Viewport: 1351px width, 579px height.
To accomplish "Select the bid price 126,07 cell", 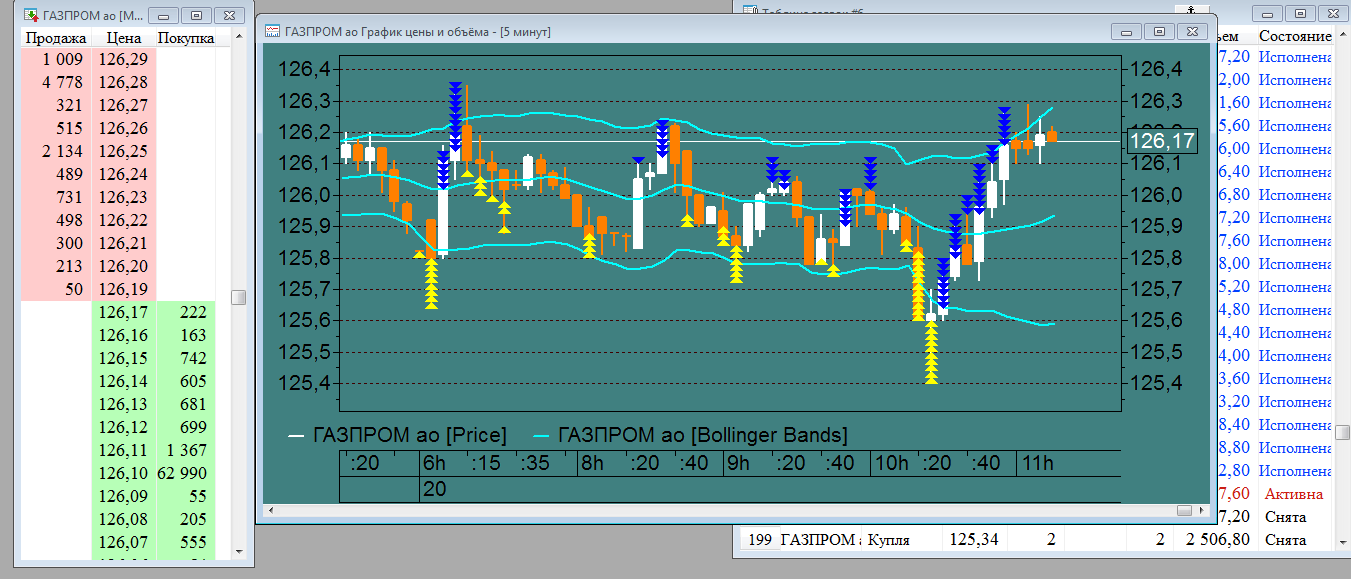I will (x=124, y=543).
